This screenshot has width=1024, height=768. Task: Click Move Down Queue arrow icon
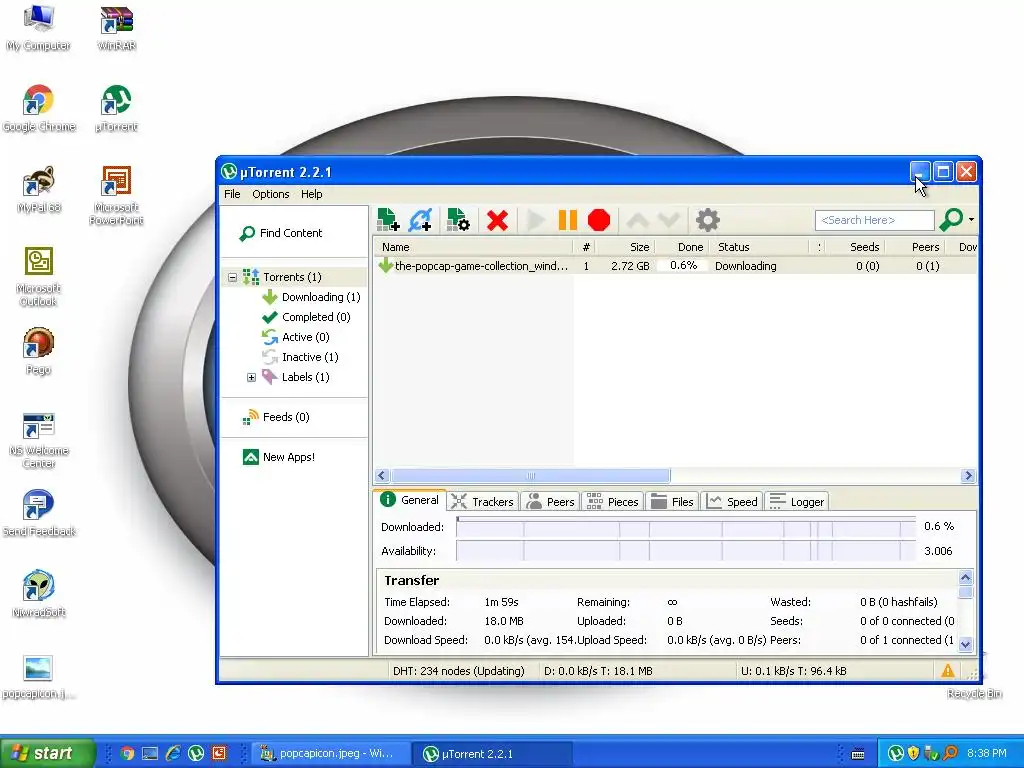(x=669, y=221)
